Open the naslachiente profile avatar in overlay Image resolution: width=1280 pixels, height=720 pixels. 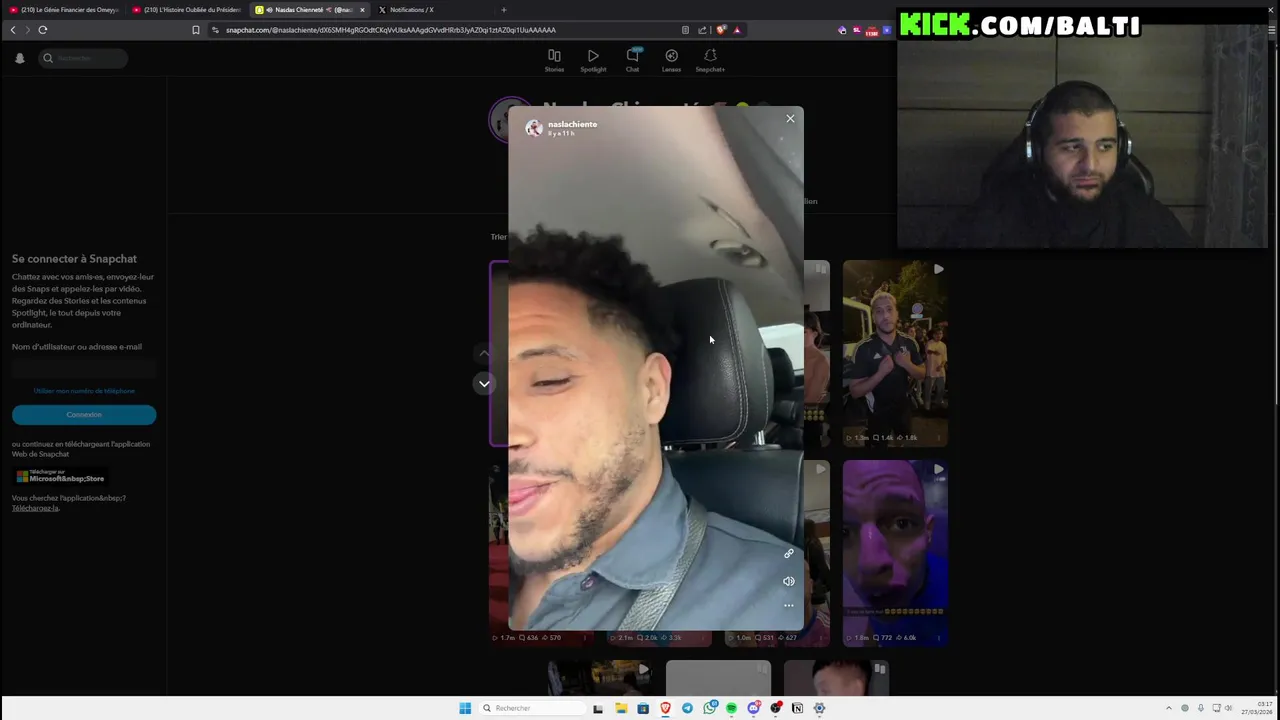click(534, 128)
